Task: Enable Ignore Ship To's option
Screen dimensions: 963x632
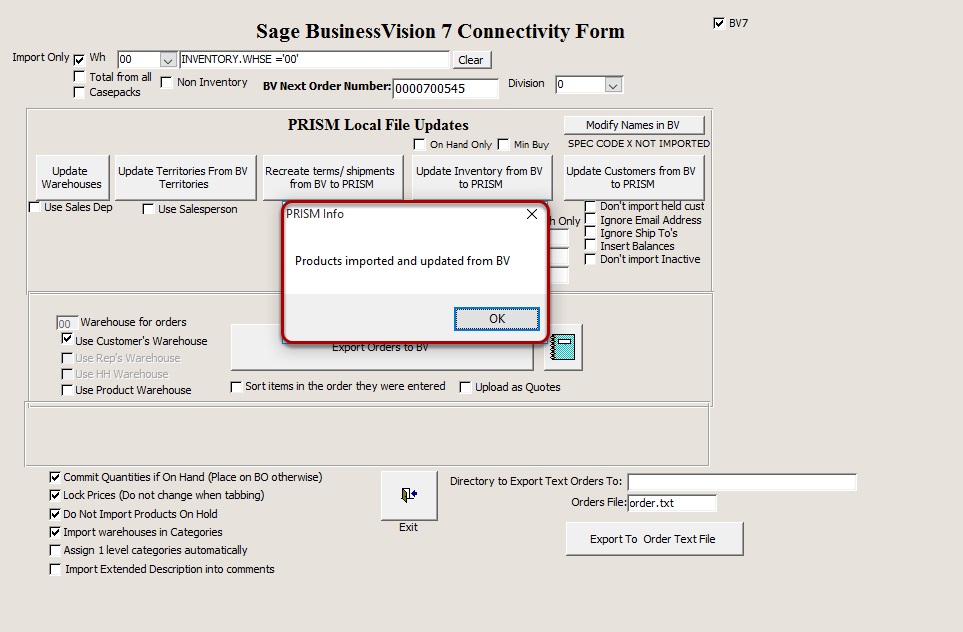Action: point(590,233)
